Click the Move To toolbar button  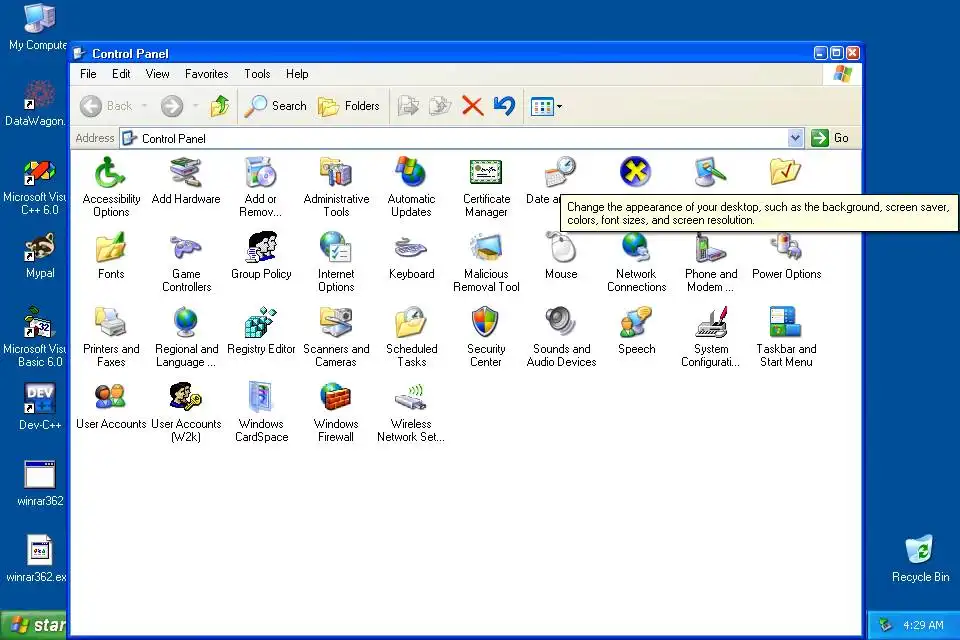click(408, 106)
